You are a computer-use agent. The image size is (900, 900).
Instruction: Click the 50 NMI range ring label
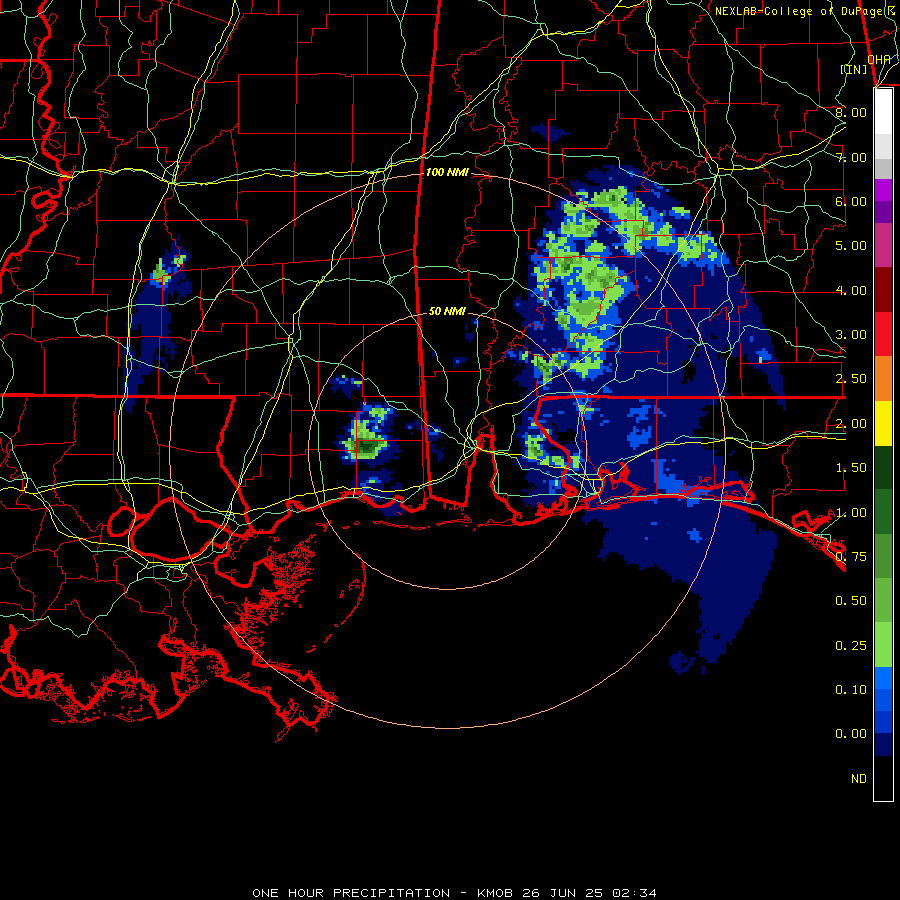[447, 311]
